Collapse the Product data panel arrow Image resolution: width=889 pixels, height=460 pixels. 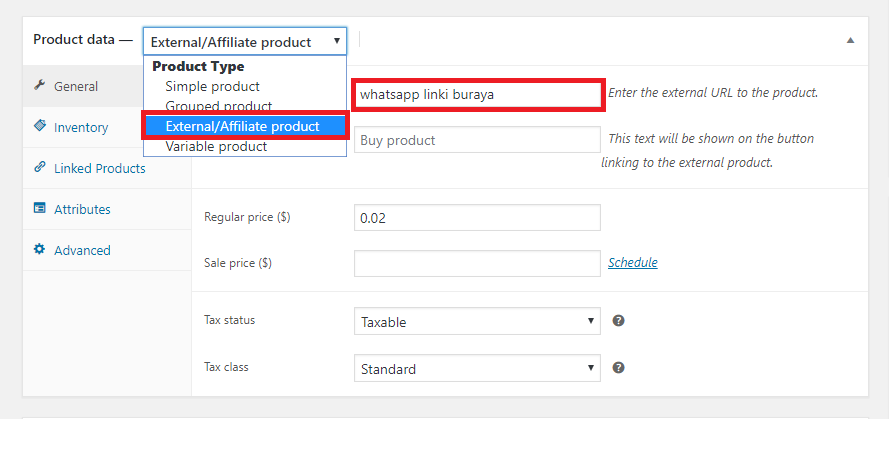[850, 40]
